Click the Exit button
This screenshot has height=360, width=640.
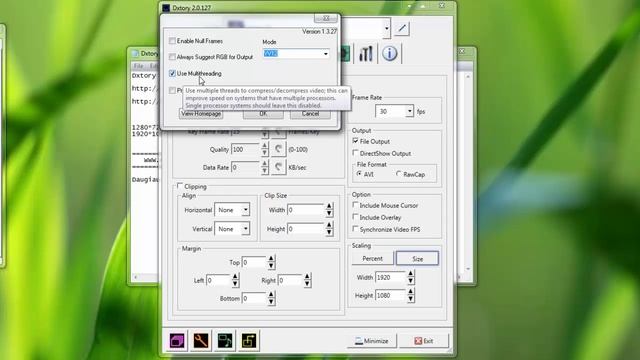tap(424, 341)
